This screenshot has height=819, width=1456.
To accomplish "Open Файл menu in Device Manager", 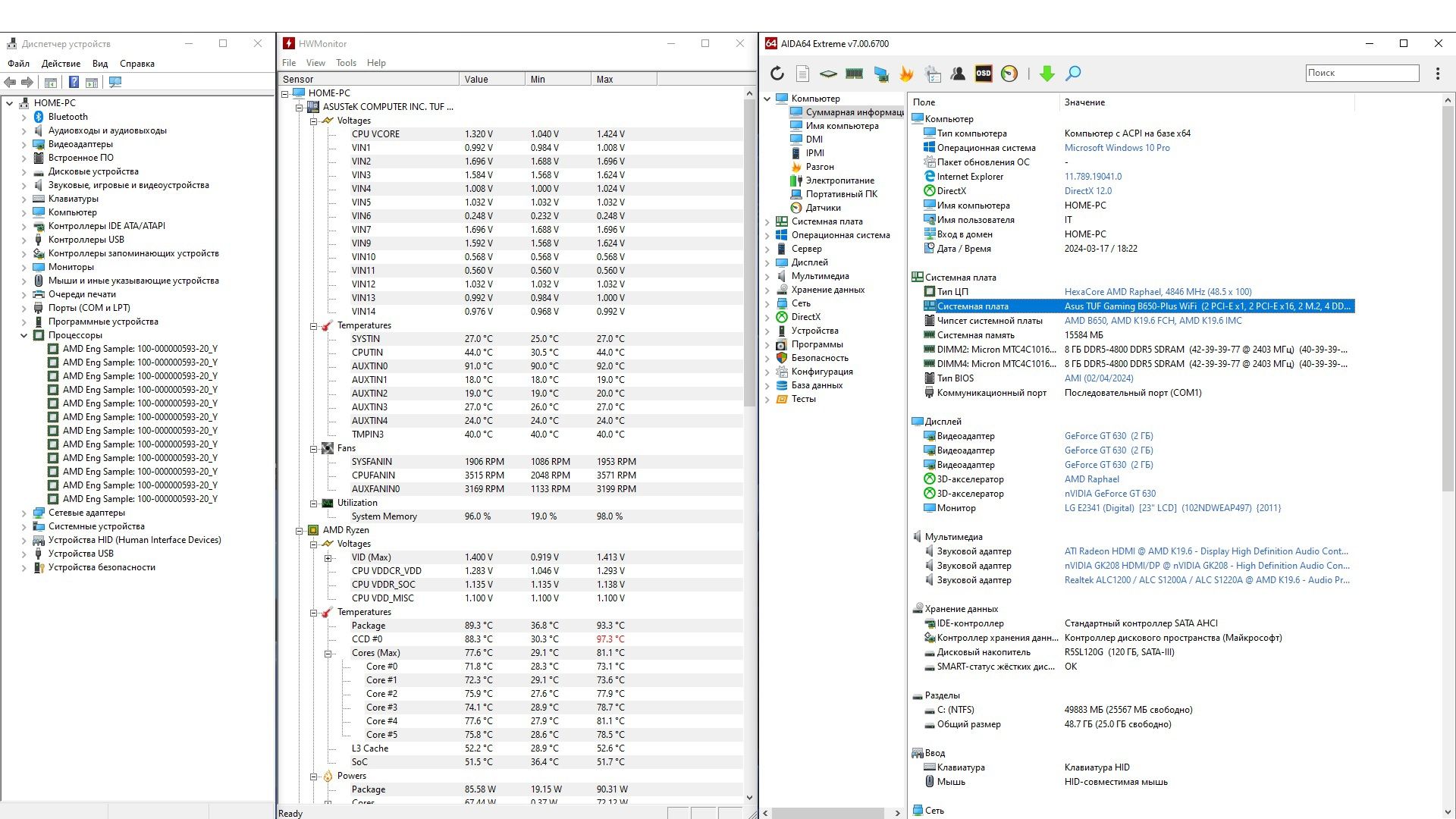I will (x=18, y=64).
